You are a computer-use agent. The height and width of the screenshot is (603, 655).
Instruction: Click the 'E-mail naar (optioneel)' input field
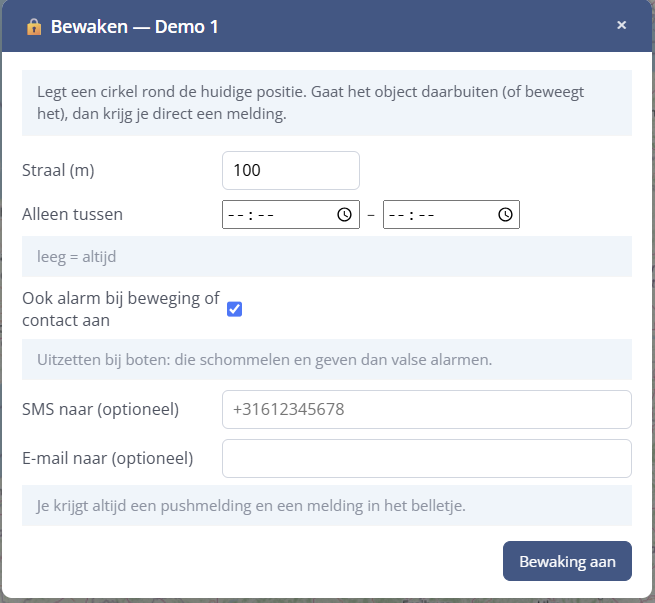(427, 459)
